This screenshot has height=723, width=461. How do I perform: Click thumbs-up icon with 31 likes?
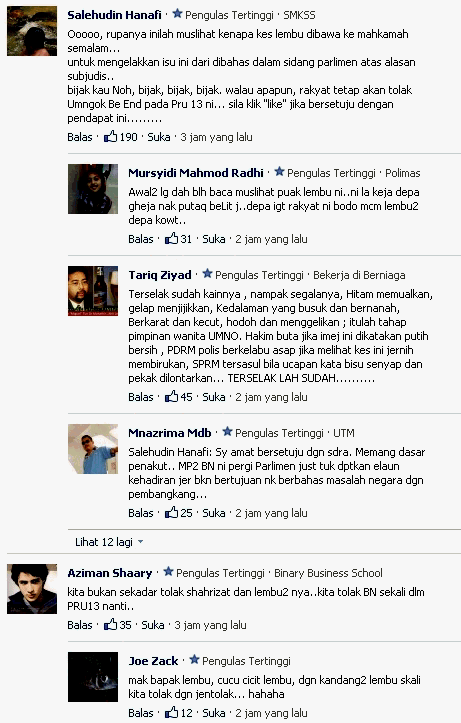tap(171, 238)
